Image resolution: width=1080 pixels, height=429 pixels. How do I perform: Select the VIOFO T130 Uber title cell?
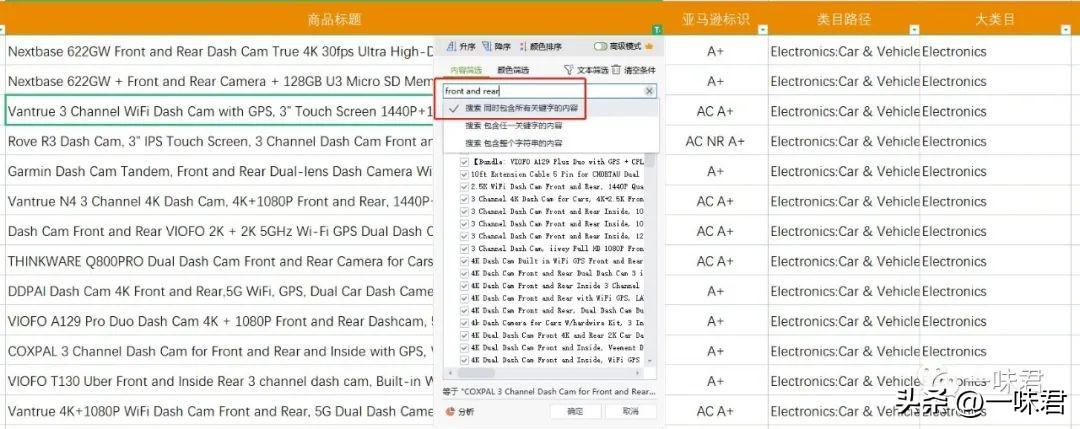[220, 381]
